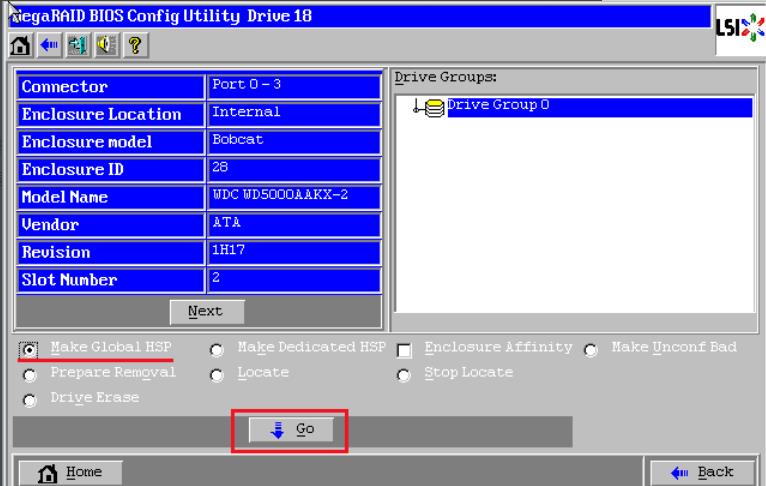Image resolution: width=766 pixels, height=486 pixels.
Task: Click the blue back arrow toolbar icon
Action: (49, 45)
